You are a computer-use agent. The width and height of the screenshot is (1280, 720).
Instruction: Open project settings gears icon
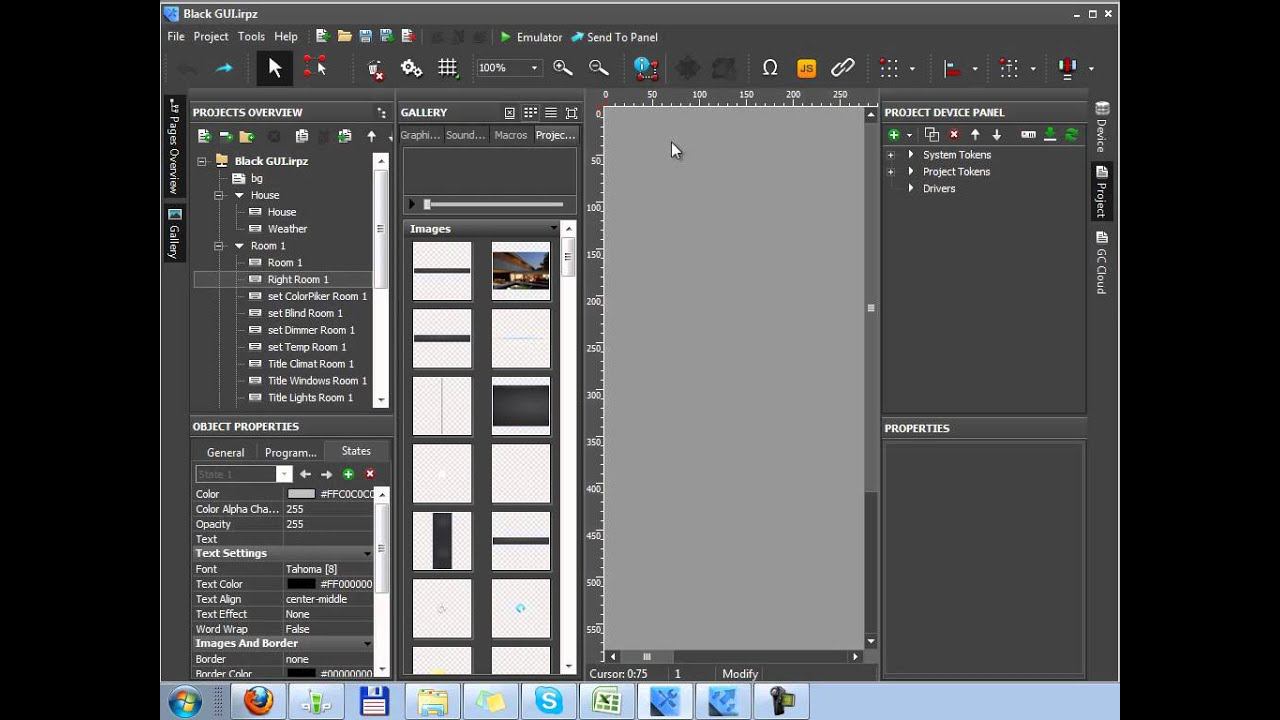[x=411, y=68]
